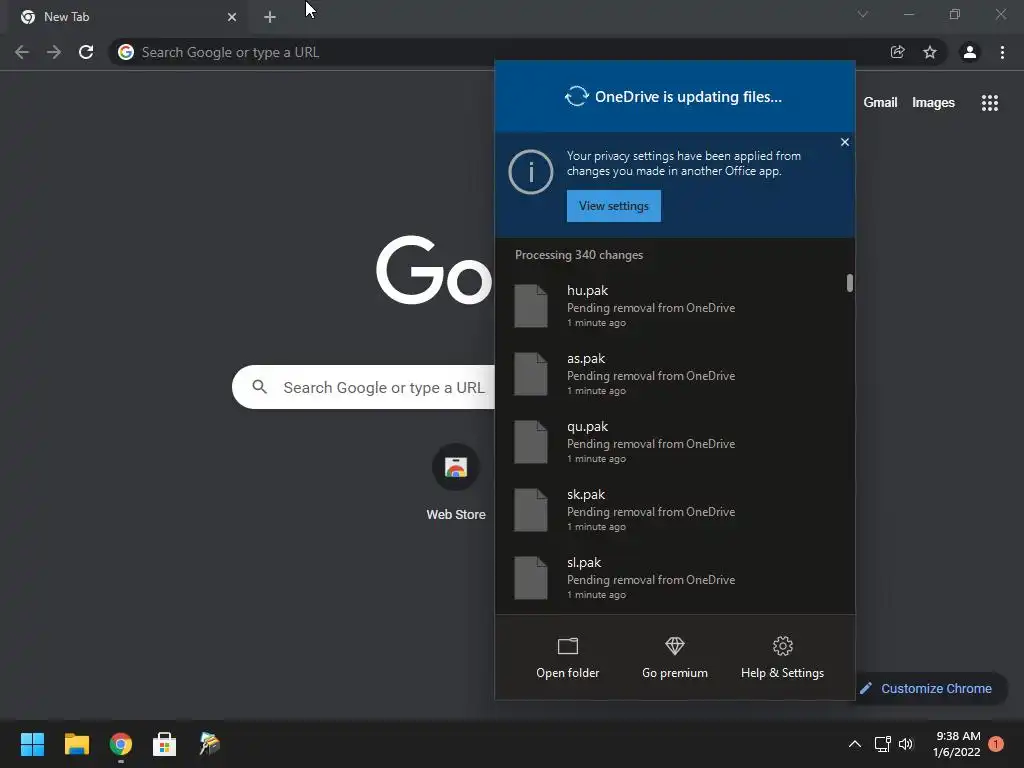Click the sl.pak file icon

[530, 577]
